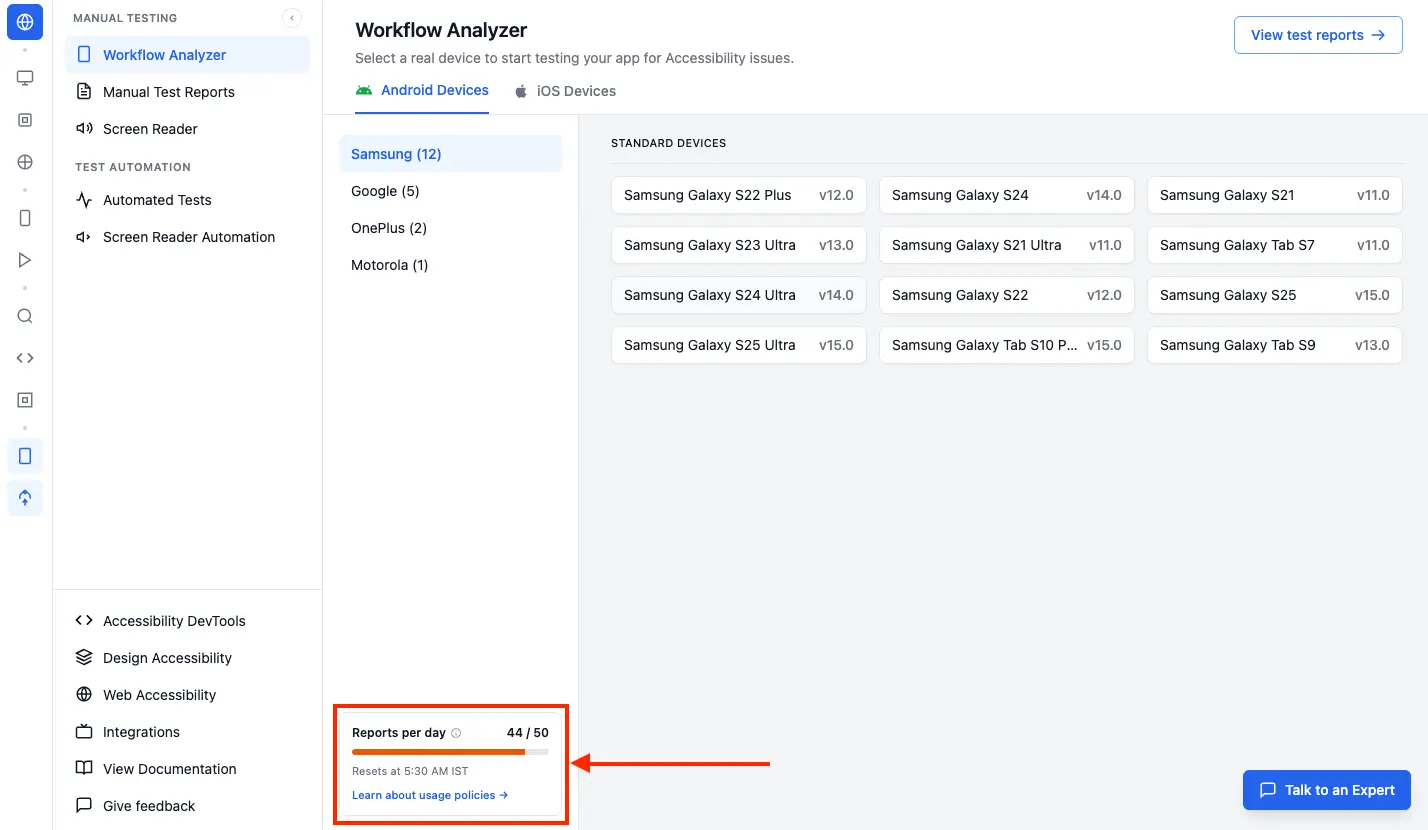This screenshot has width=1428, height=830.
Task: Open Integrations
Action: 188,732
